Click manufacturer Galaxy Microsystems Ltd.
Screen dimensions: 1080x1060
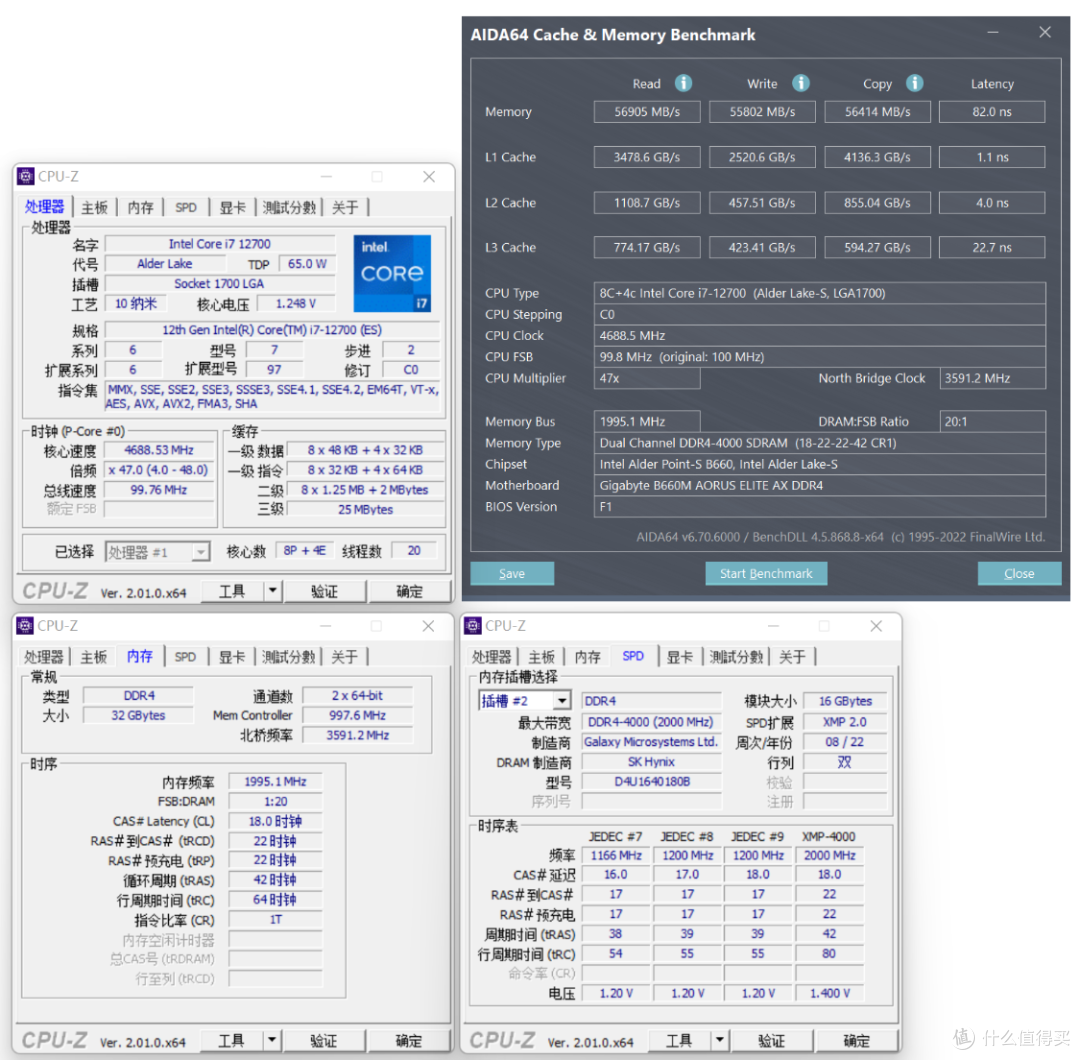coord(651,742)
